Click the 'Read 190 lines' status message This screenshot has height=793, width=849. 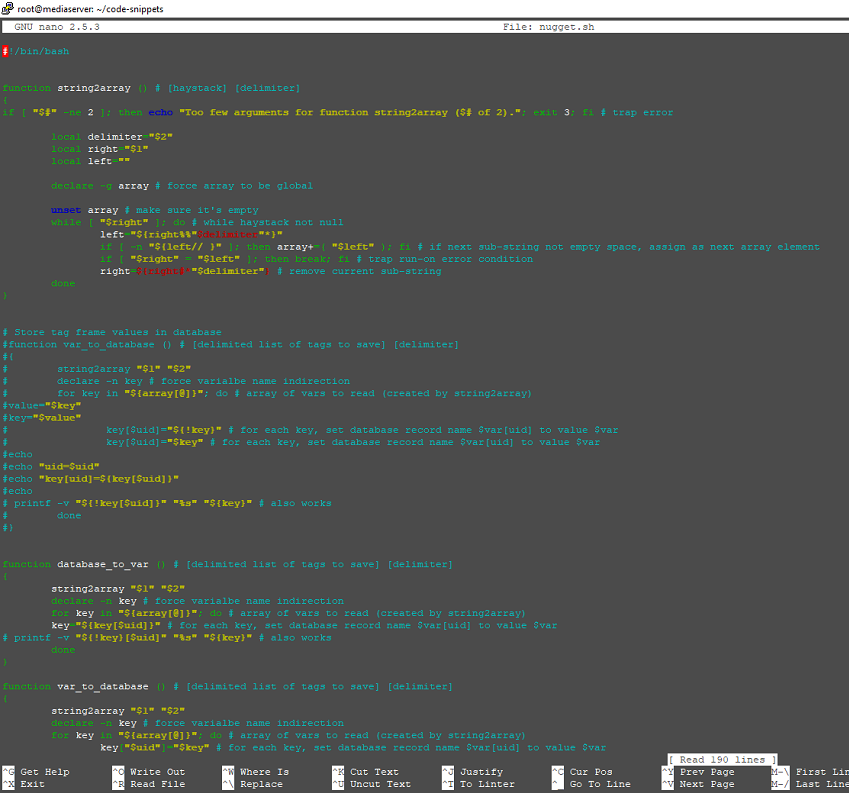[x=722, y=760]
